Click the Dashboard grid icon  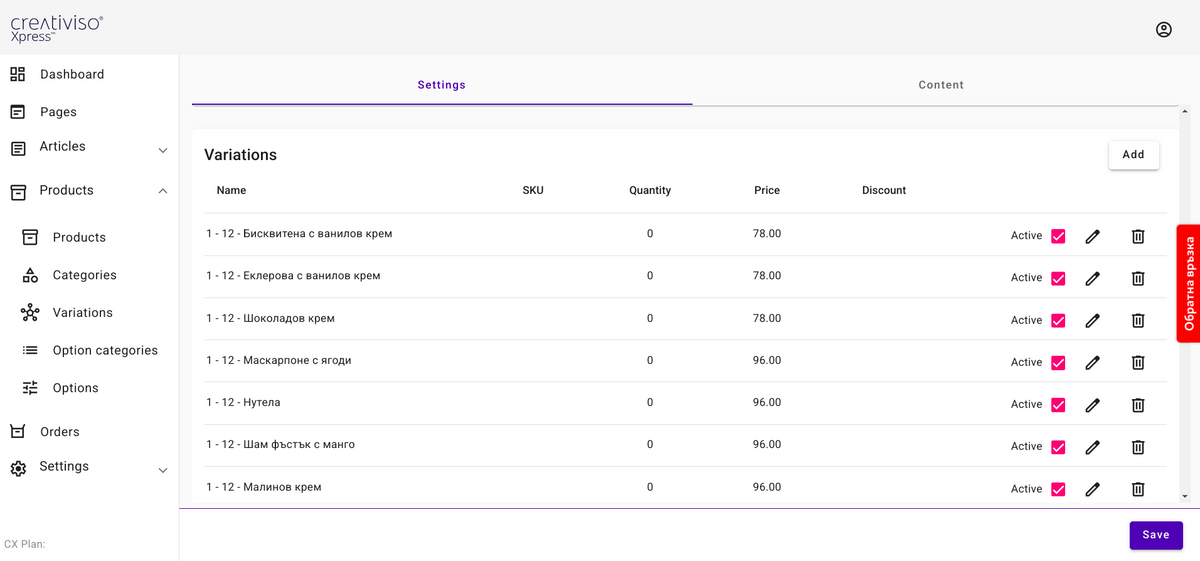[18, 74]
